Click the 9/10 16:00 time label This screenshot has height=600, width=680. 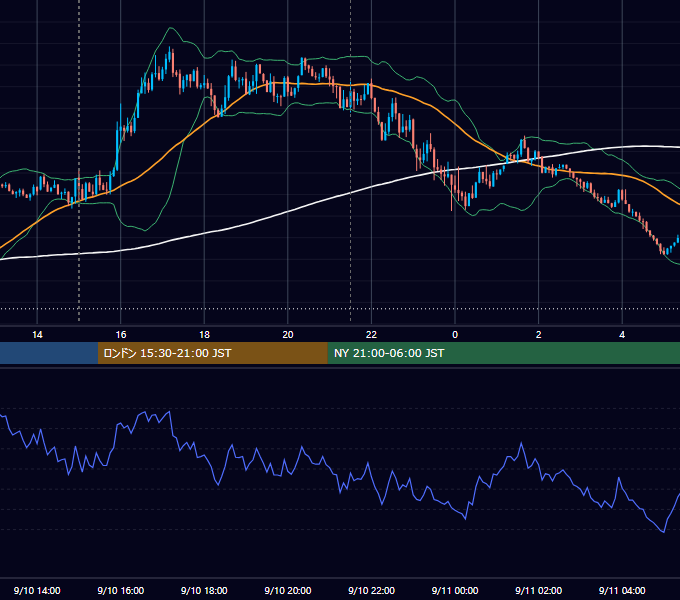(x=121, y=590)
